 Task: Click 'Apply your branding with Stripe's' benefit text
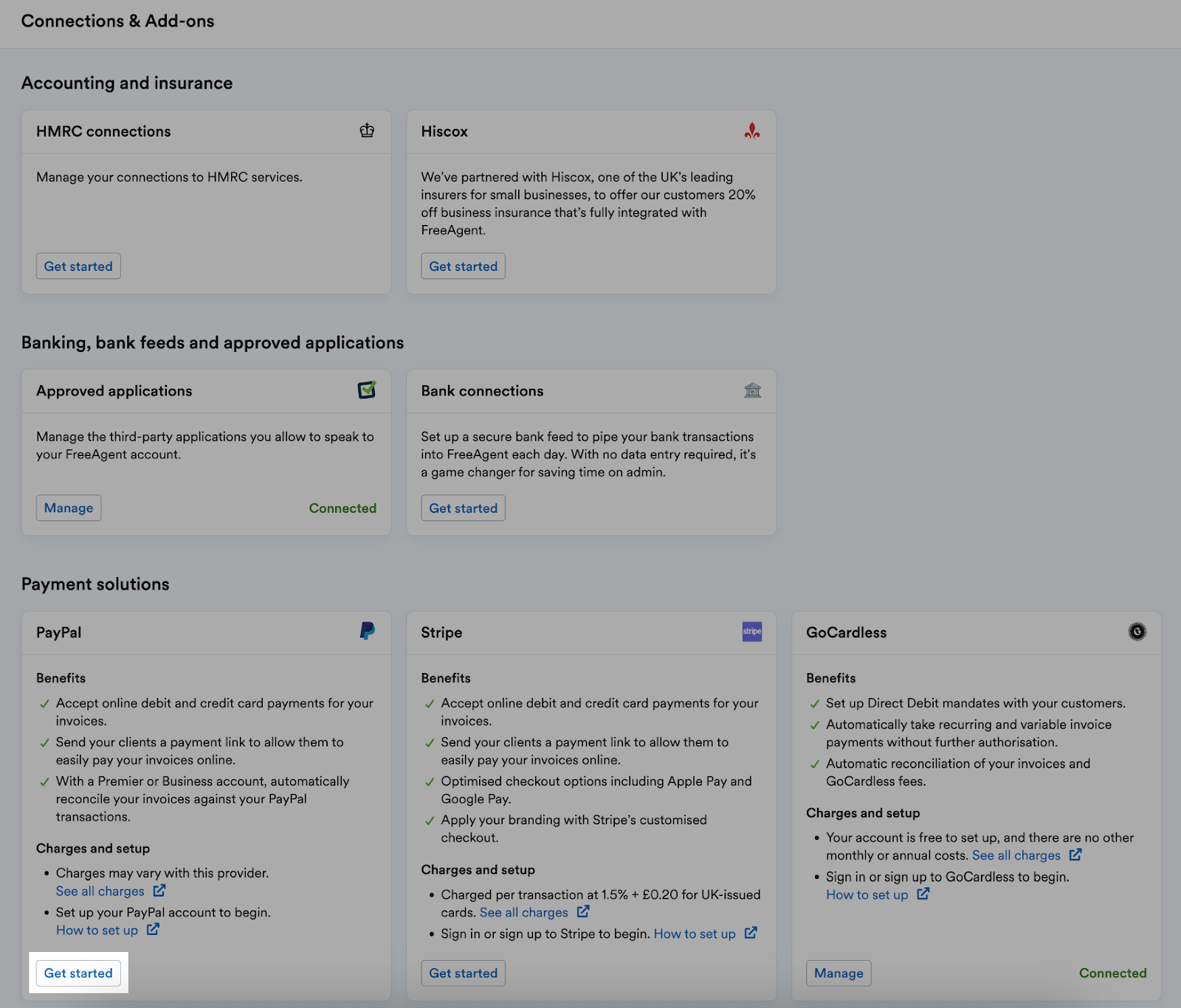(x=574, y=829)
